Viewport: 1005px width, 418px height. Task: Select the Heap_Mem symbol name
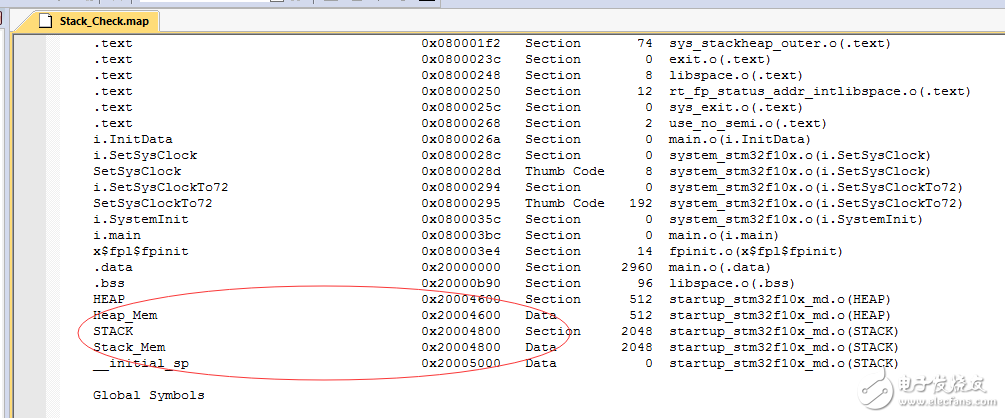(125, 316)
